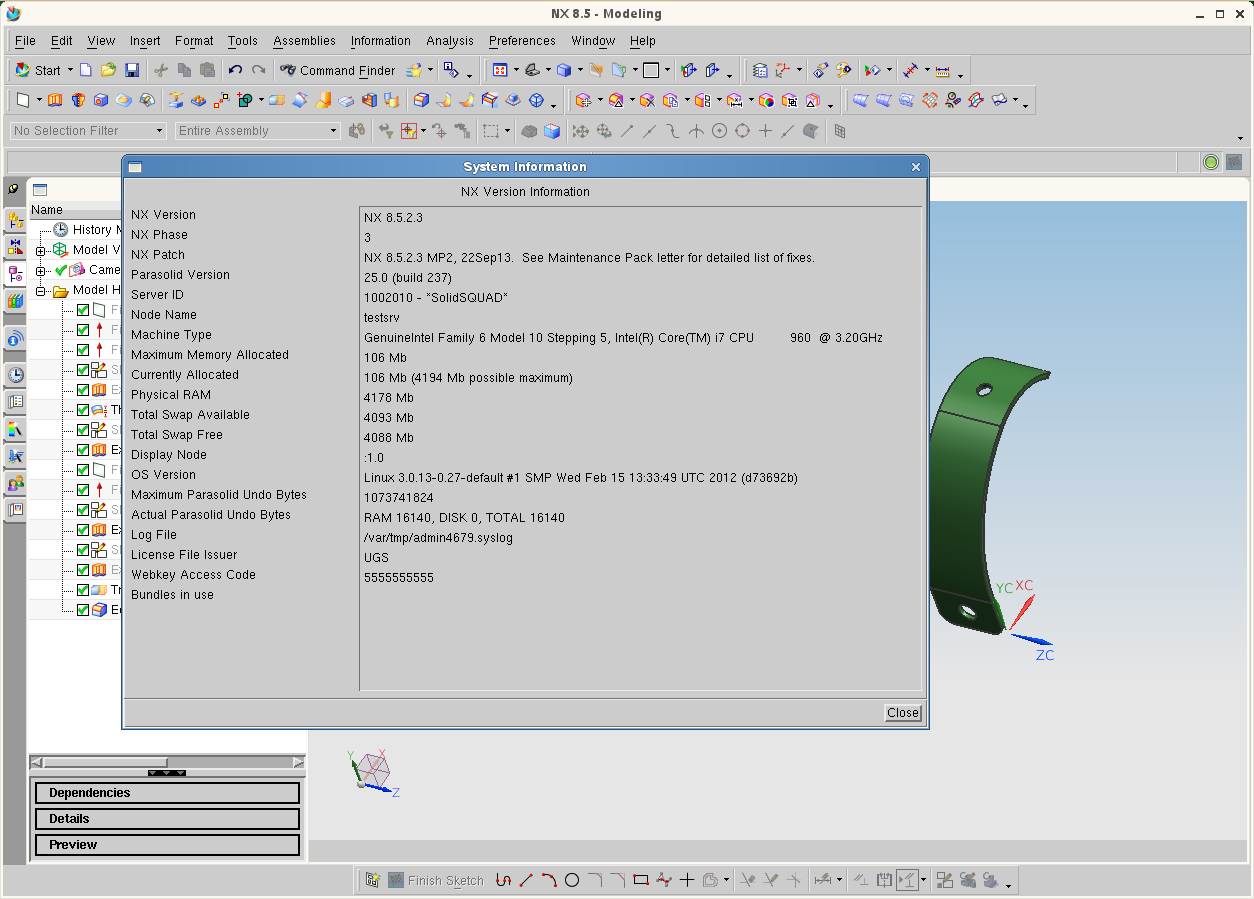The image size is (1254, 899).
Task: Click the Copy icon in the toolbar
Action: [x=184, y=70]
